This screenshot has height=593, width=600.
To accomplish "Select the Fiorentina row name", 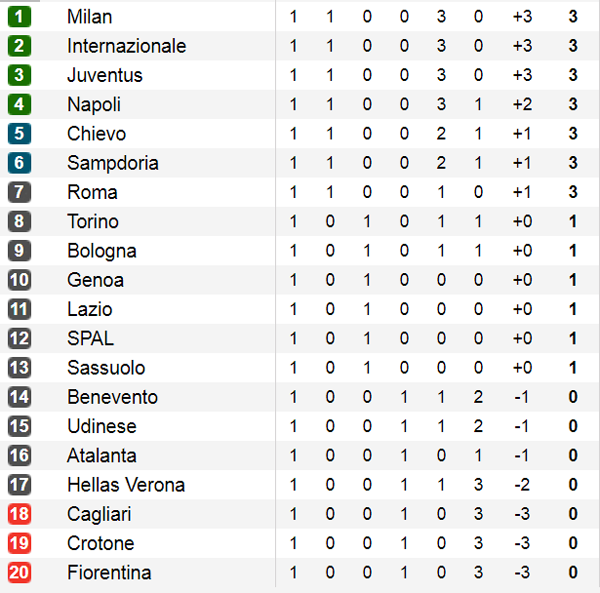I will point(109,572).
